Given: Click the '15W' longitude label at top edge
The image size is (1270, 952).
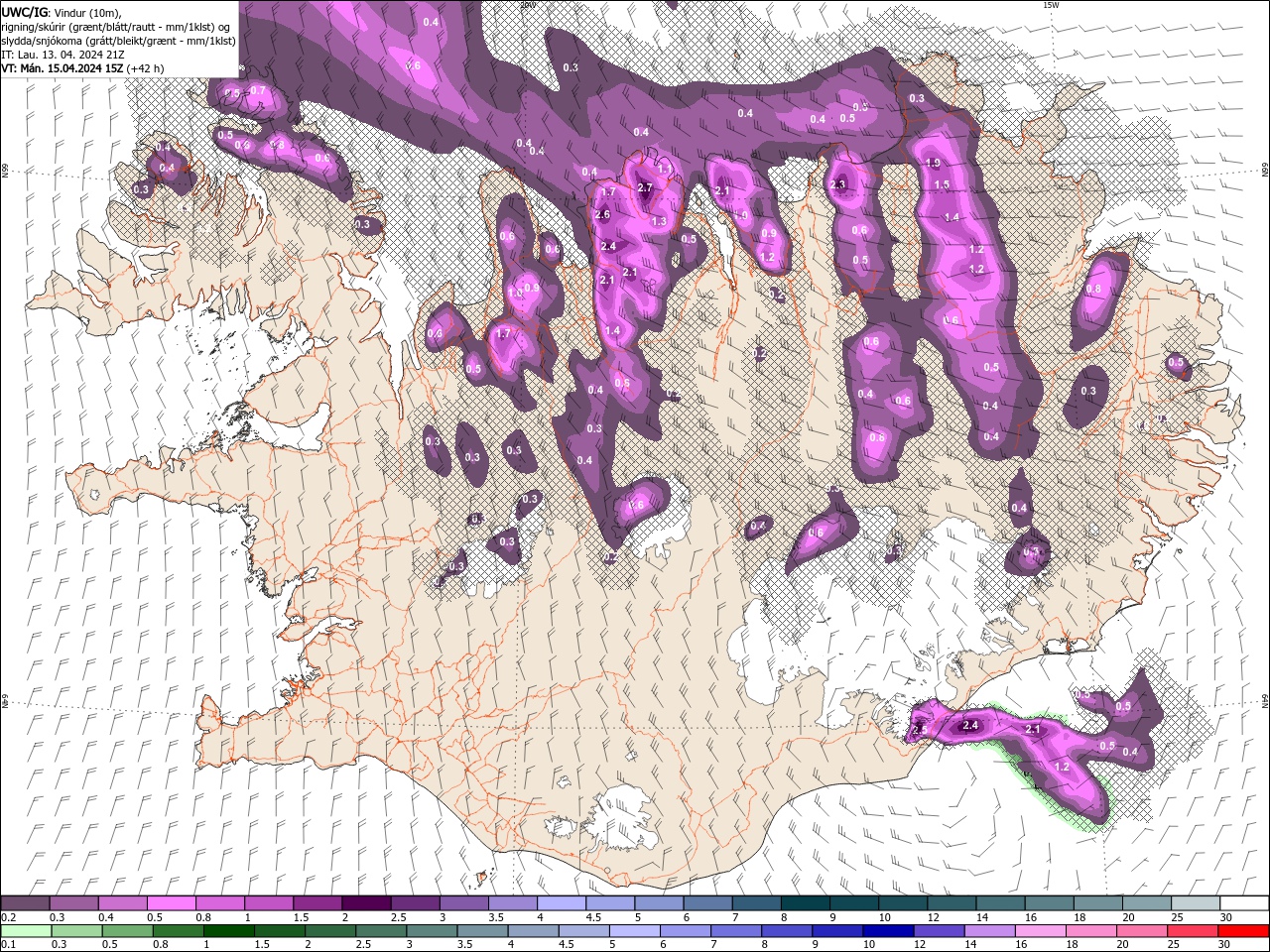Looking at the screenshot, I should coord(1051,5).
